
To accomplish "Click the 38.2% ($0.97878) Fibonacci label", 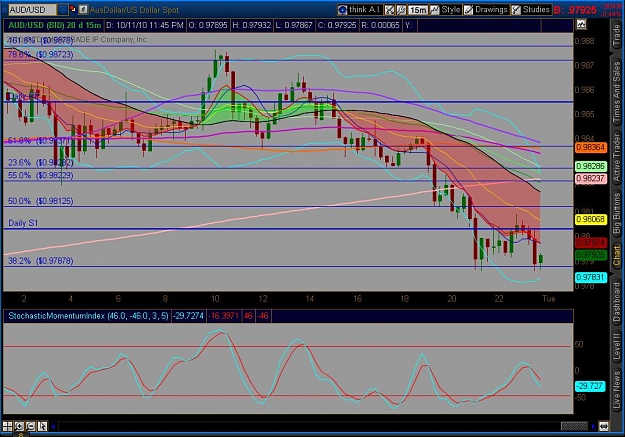I will [40, 261].
